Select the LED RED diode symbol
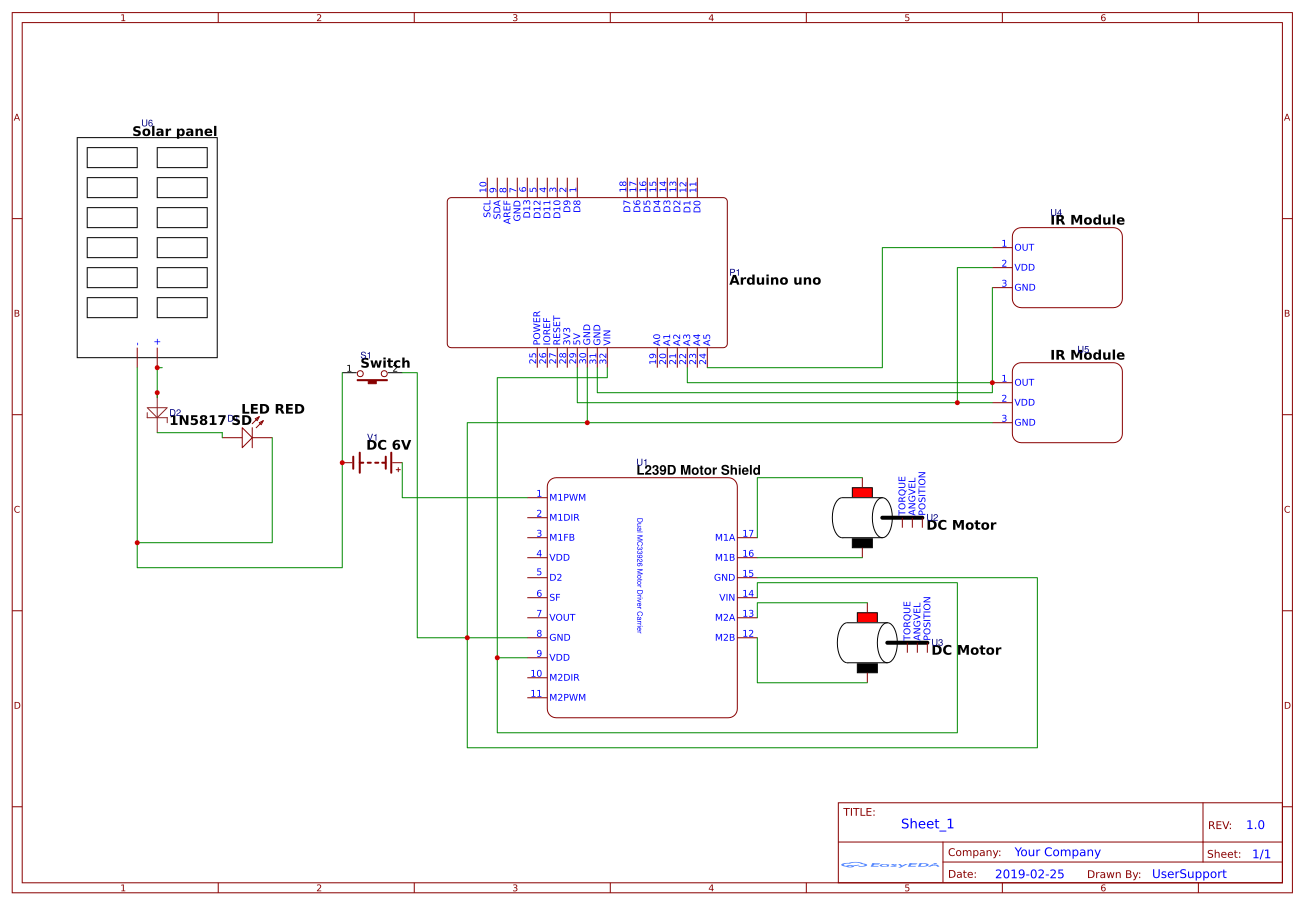 [247, 437]
